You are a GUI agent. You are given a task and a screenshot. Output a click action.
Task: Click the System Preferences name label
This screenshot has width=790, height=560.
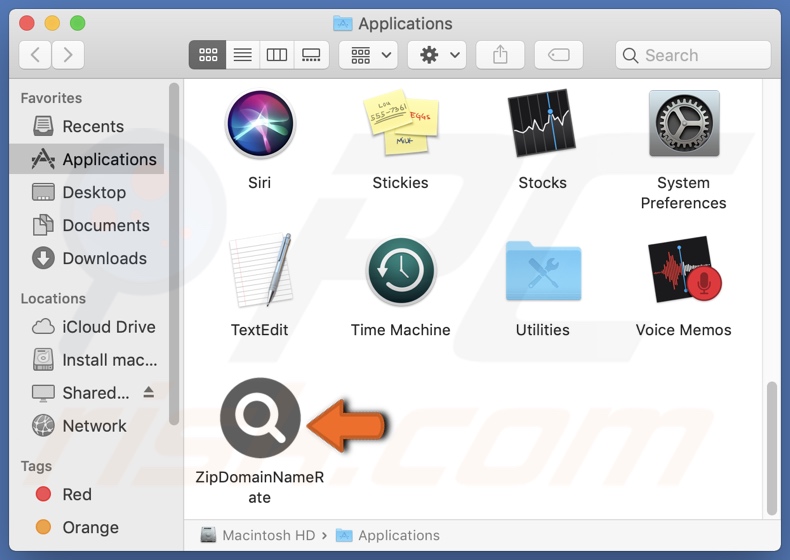(684, 193)
